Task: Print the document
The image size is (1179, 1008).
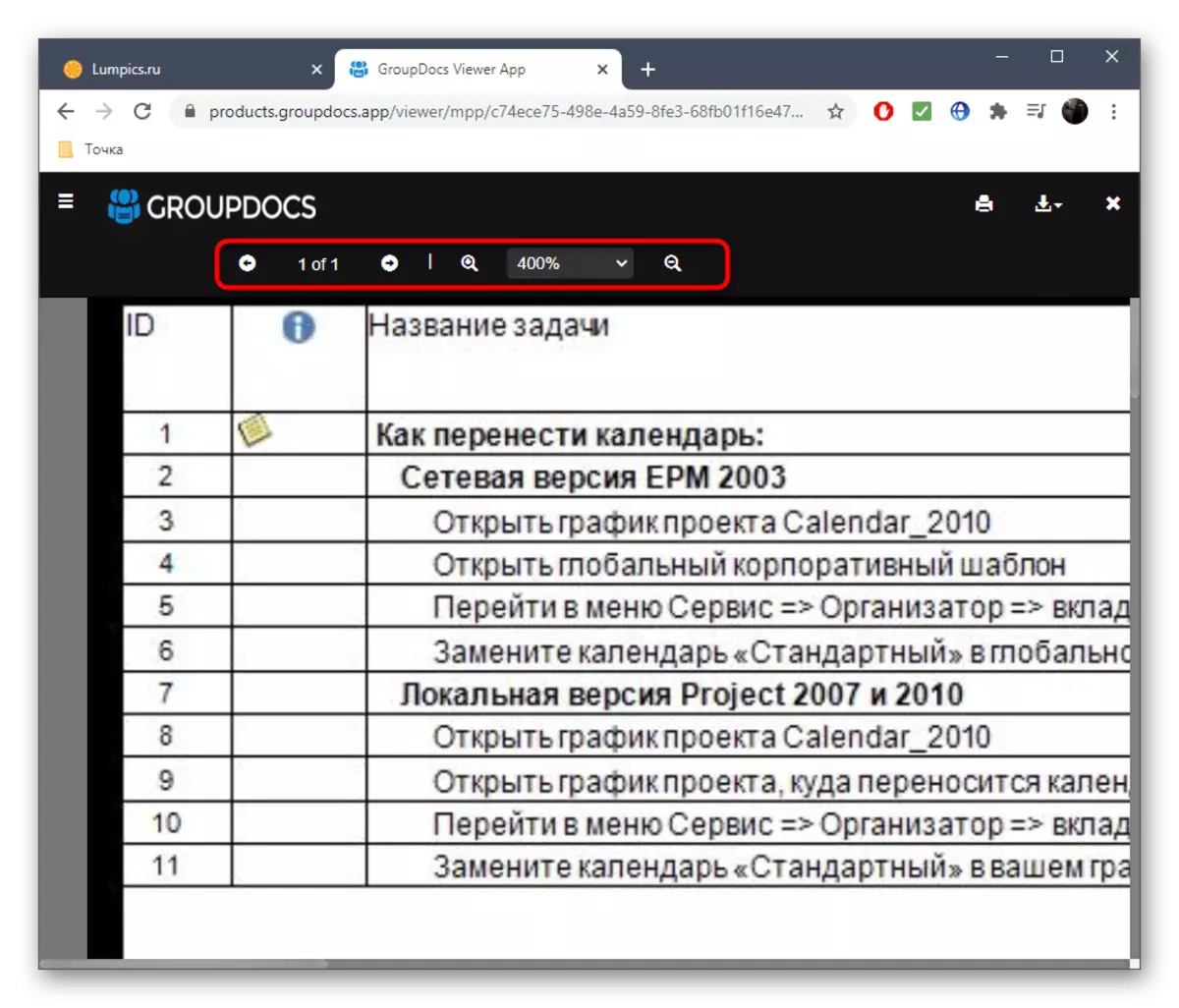Action: 983,203
